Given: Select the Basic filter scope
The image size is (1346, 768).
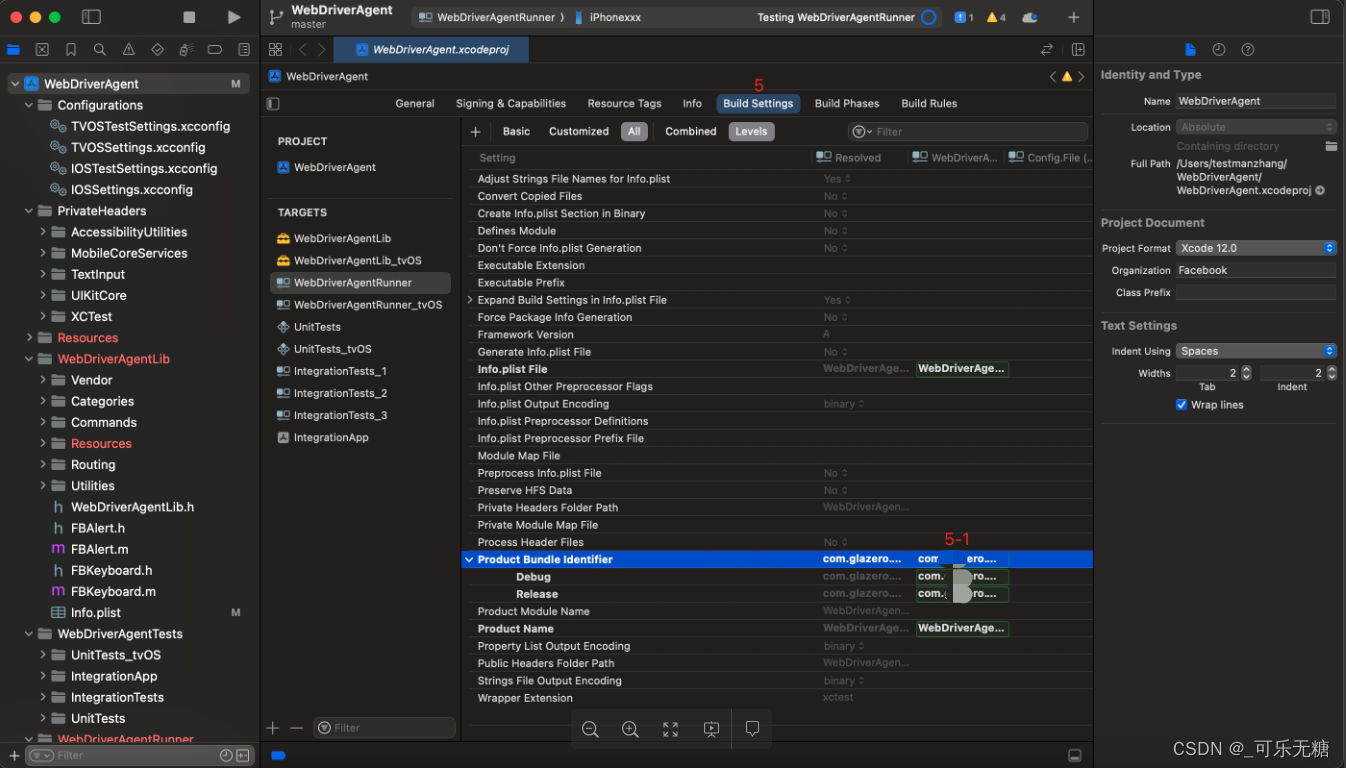Looking at the screenshot, I should coord(516,131).
